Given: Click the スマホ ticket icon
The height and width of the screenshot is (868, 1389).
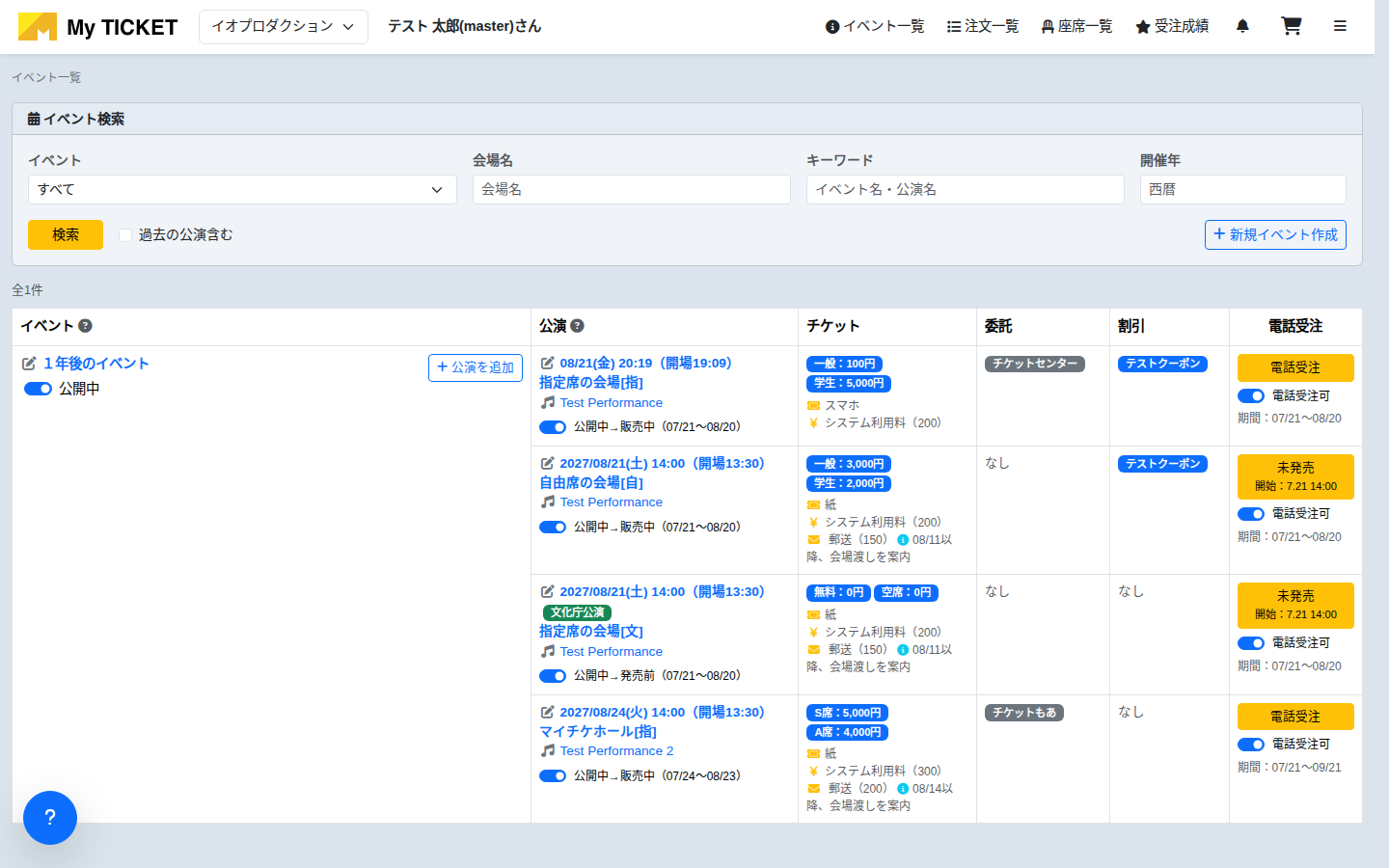Looking at the screenshot, I should (813, 405).
